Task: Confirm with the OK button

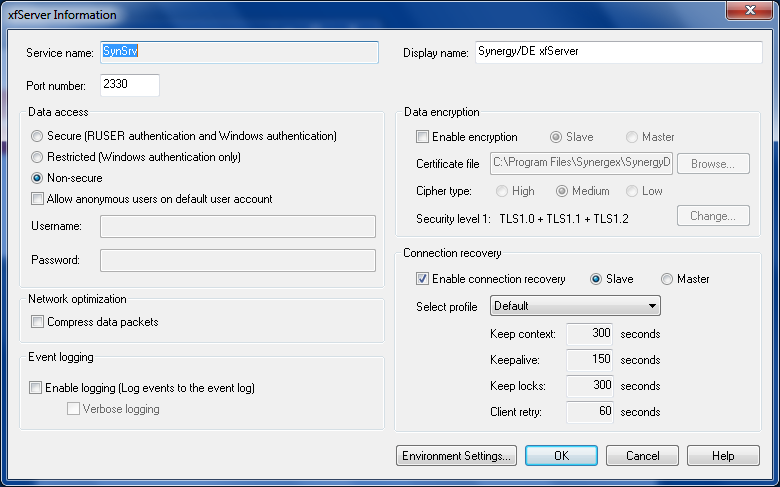Action: (x=561, y=456)
